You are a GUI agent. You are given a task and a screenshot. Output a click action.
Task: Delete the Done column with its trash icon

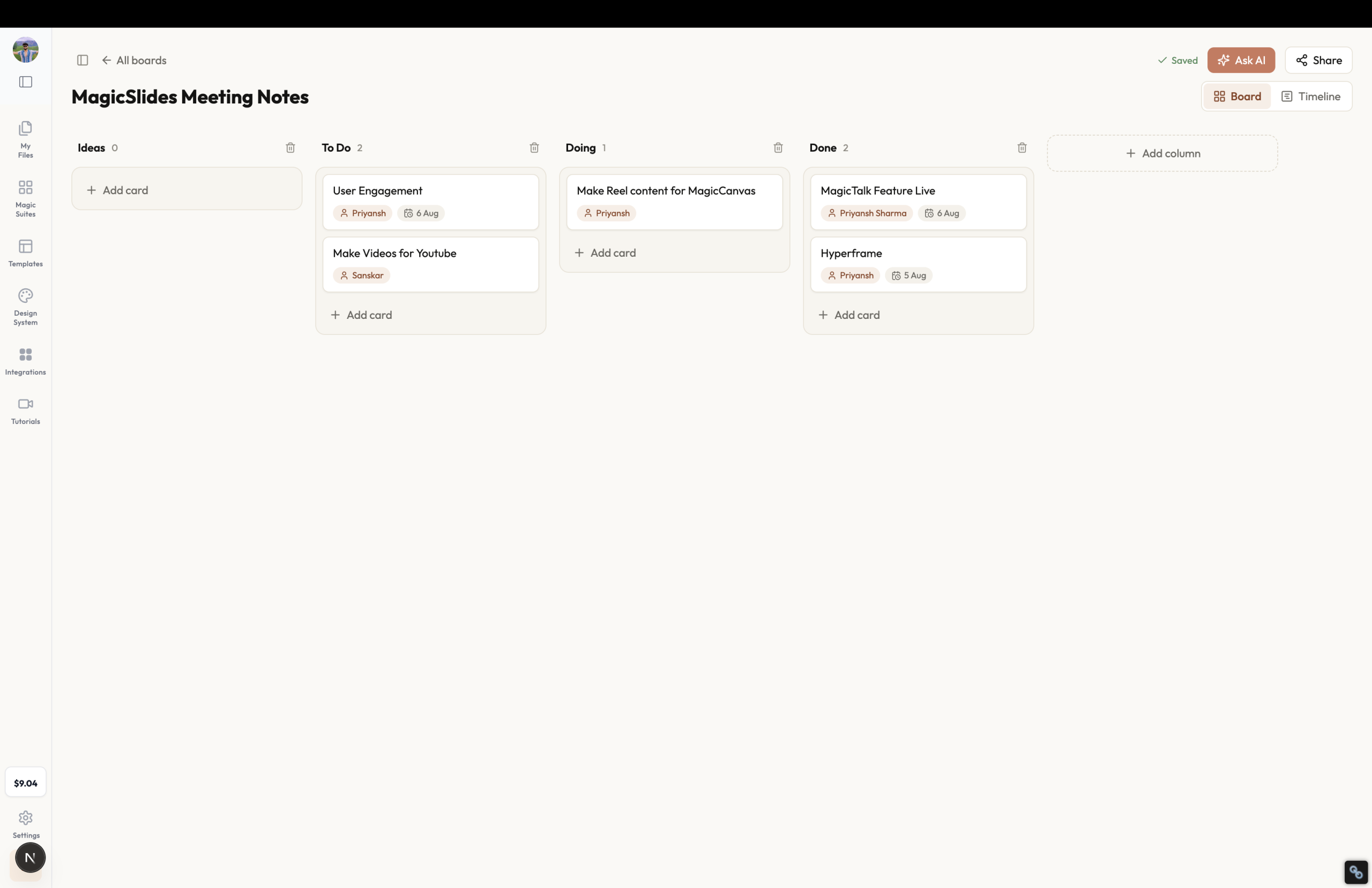tap(1022, 147)
